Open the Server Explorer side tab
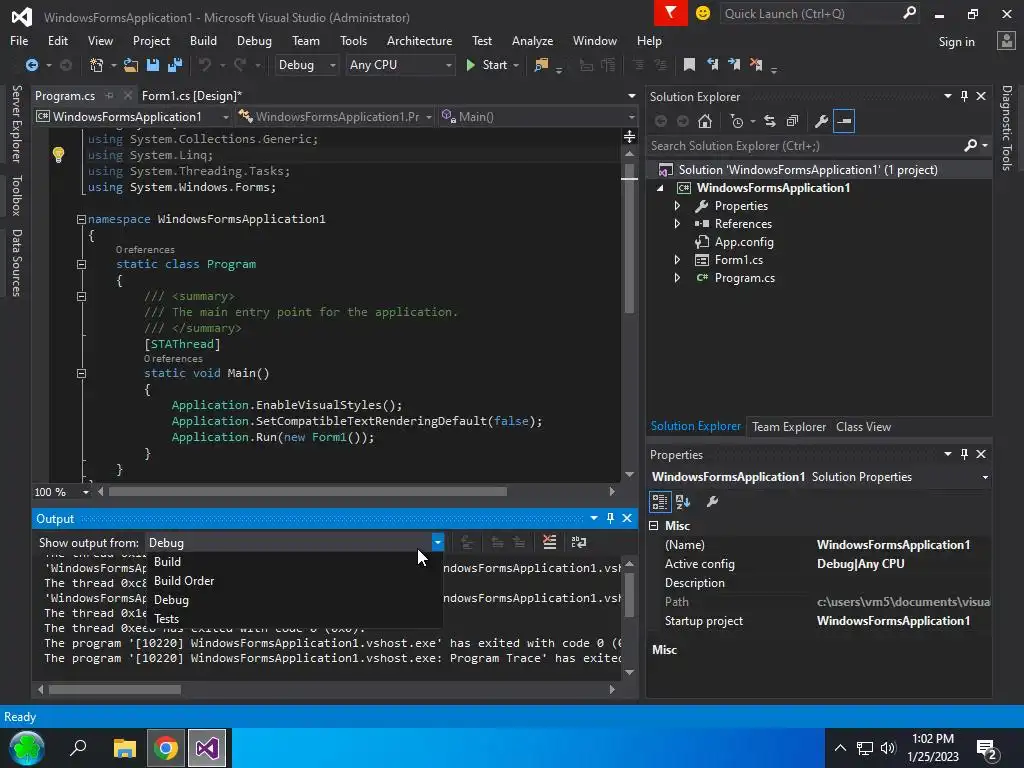Viewport: 1024px width, 768px height. 16,123
